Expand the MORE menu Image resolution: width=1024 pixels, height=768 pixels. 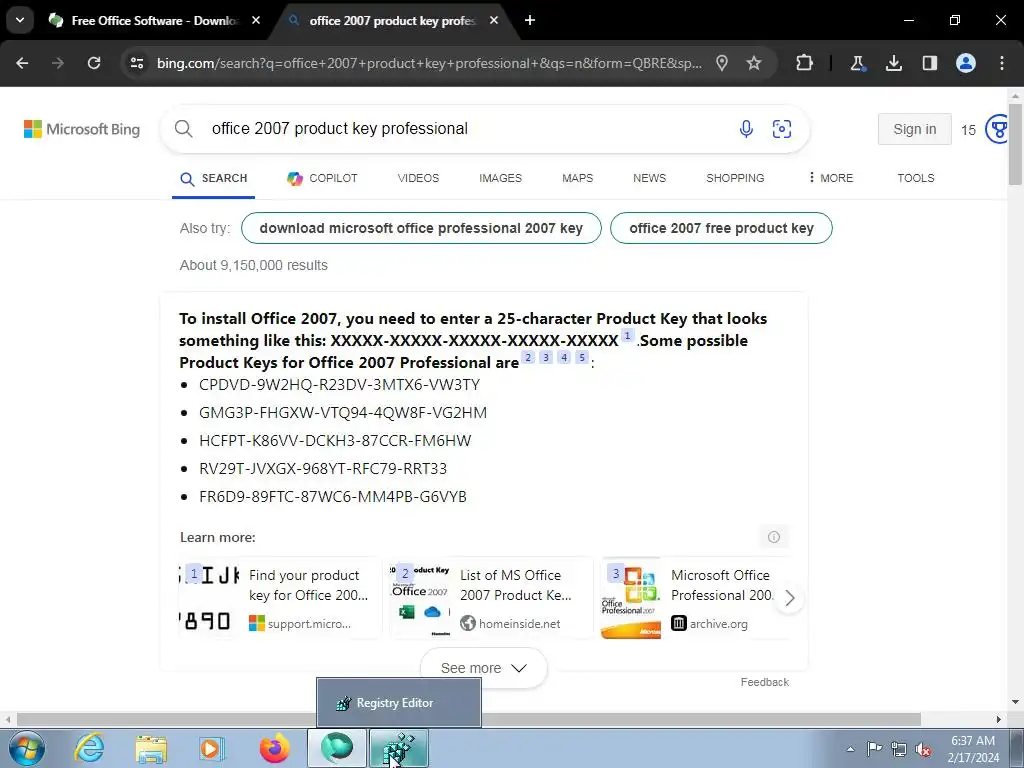(831, 178)
